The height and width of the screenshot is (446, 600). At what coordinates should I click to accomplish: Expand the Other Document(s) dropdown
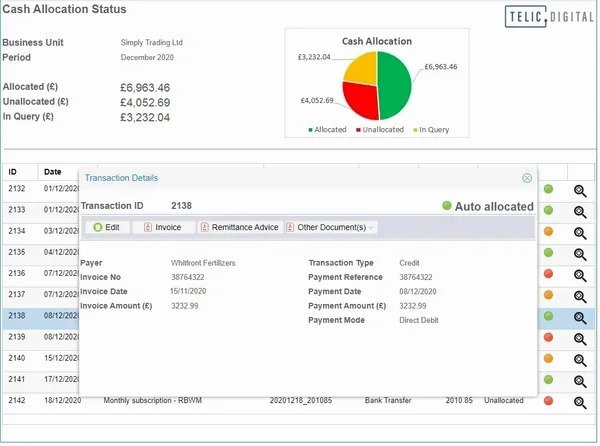331,227
